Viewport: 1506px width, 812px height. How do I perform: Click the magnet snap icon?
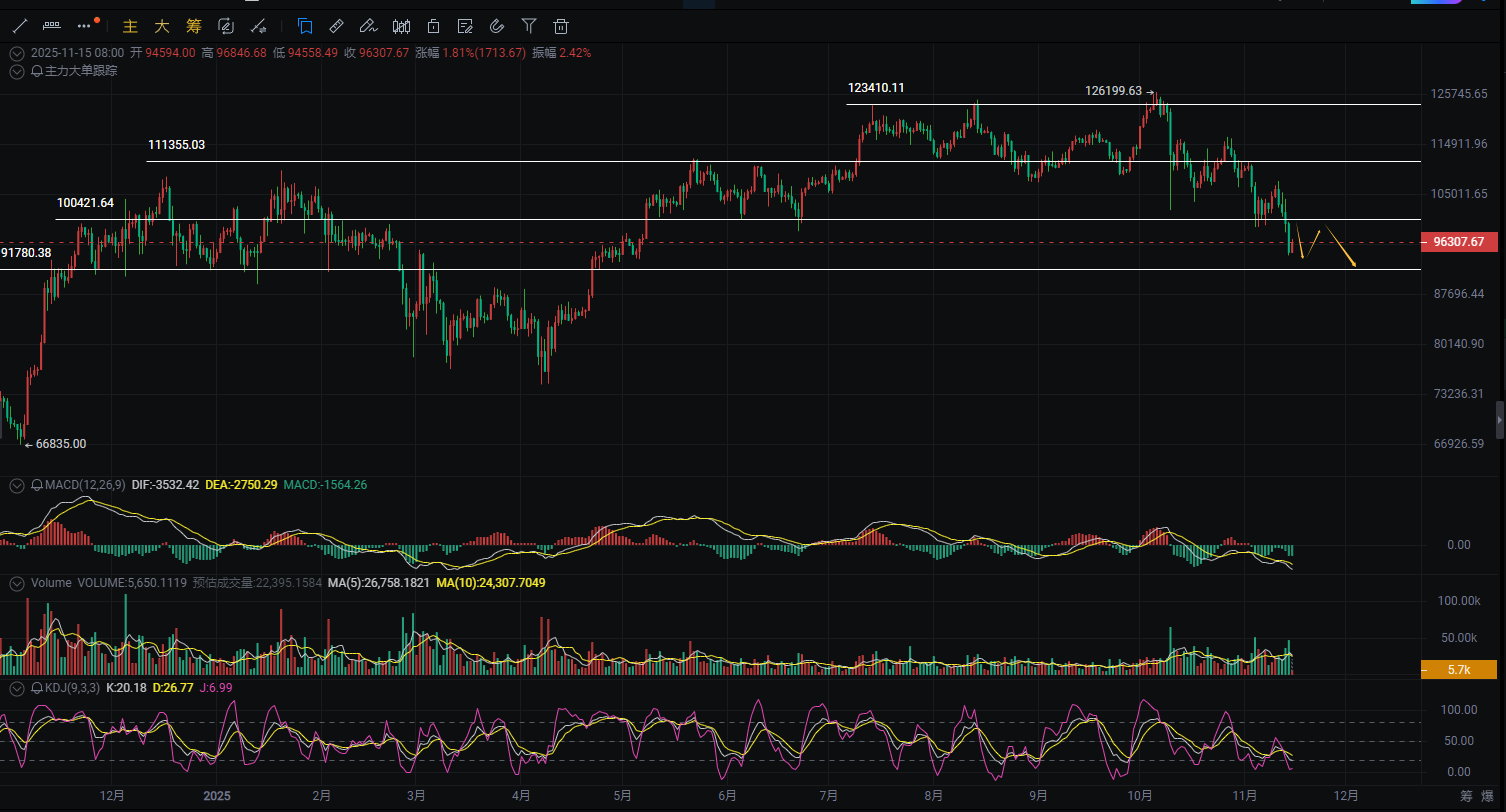[x=497, y=26]
